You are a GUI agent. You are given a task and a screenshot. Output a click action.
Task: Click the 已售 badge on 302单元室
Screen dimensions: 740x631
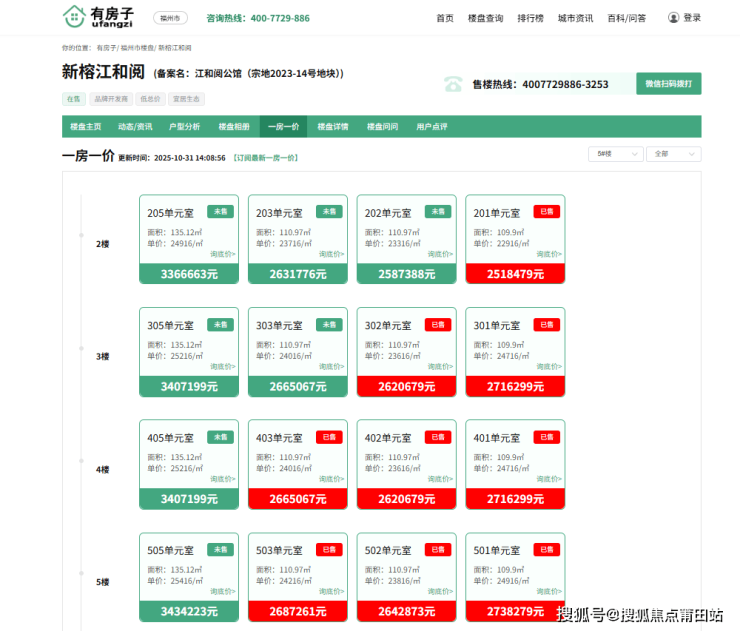[x=437, y=325]
